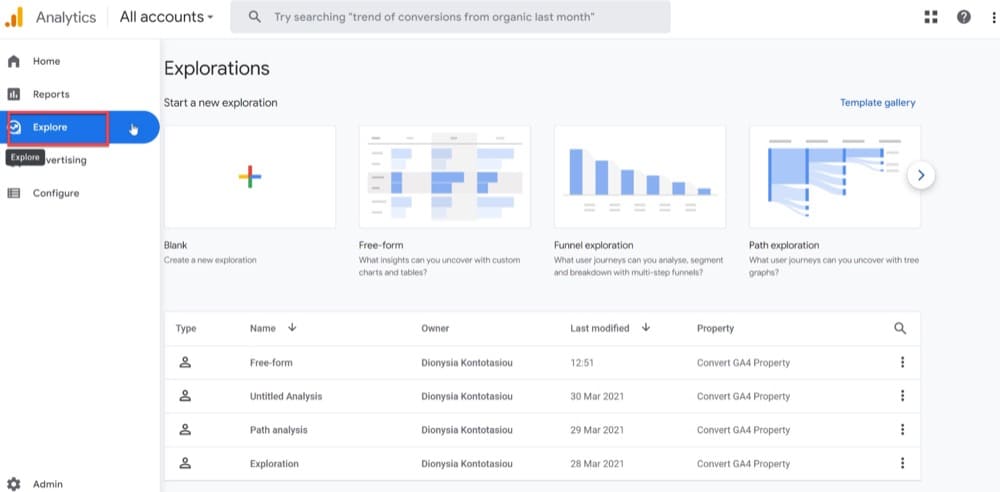Click the Configure table icon
Image resolution: width=1000 pixels, height=492 pixels.
point(14,193)
